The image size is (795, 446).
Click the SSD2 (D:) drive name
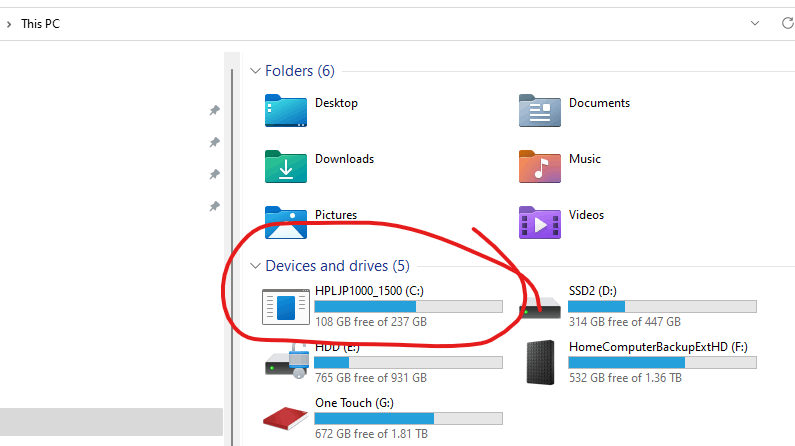click(x=593, y=291)
